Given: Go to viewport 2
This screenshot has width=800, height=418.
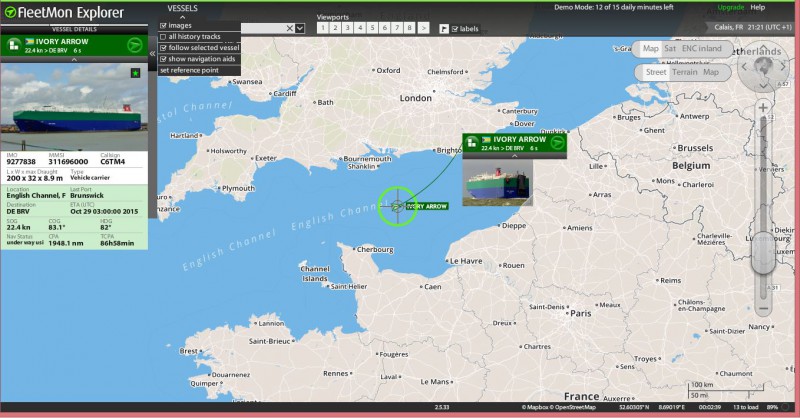Looking at the screenshot, I should point(335,28).
